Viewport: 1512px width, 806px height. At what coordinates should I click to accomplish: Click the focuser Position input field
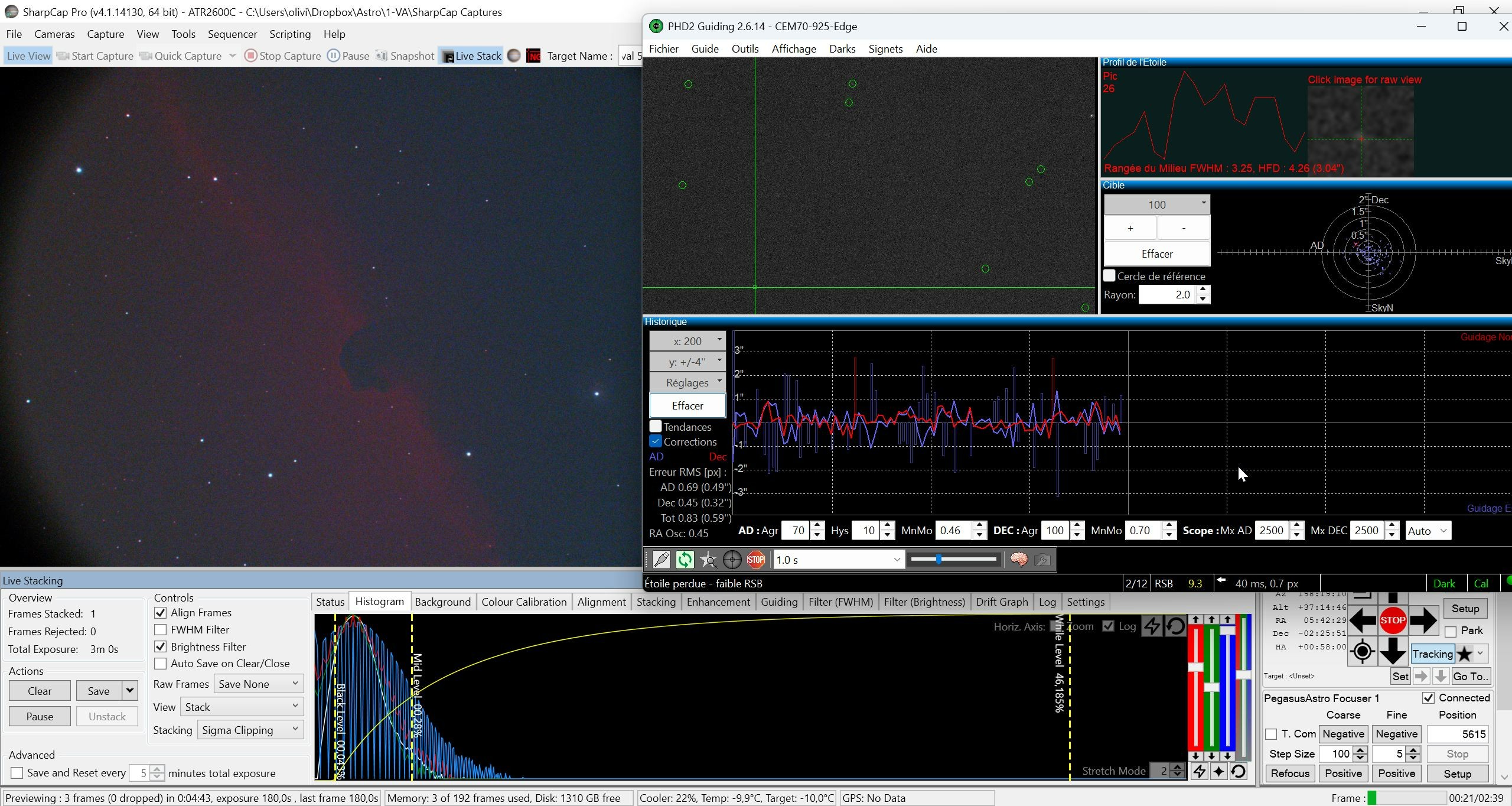(x=1457, y=734)
